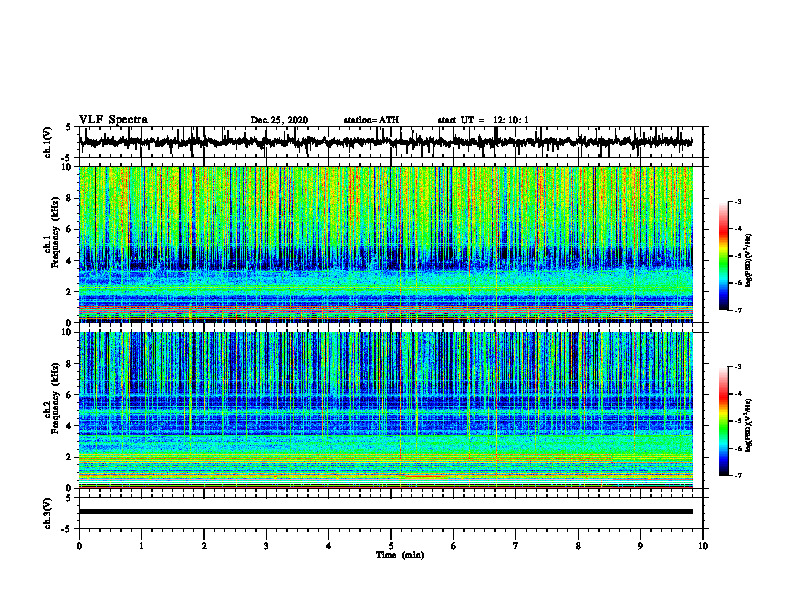Click the "-3" label on ch.2 colorbar

(x=737, y=367)
